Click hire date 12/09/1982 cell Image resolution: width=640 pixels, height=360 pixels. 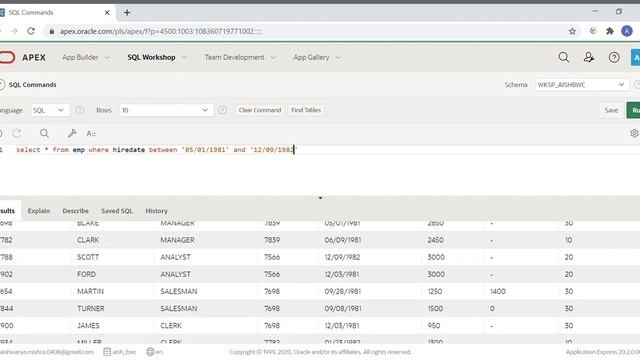pyautogui.click(x=342, y=257)
